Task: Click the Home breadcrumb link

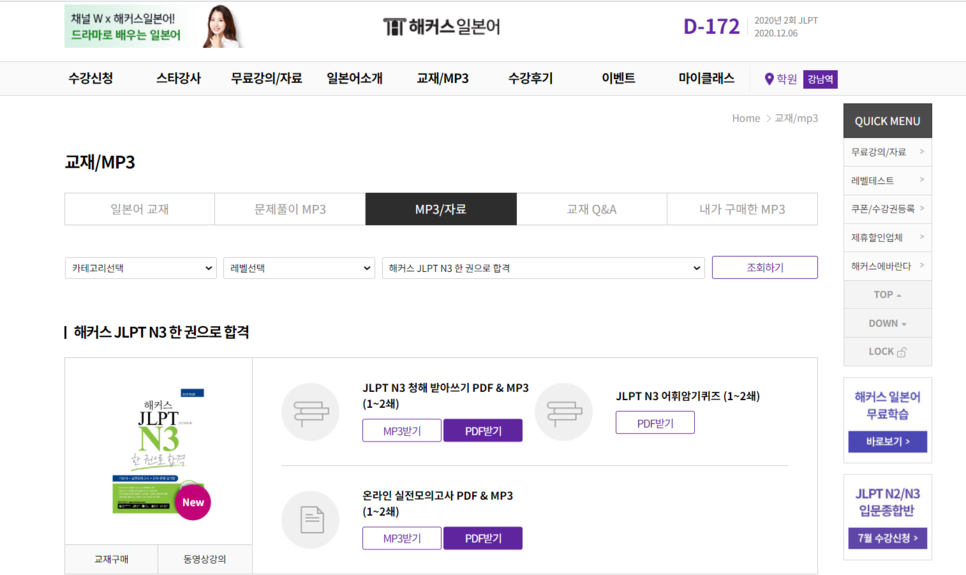Action: coord(745,118)
